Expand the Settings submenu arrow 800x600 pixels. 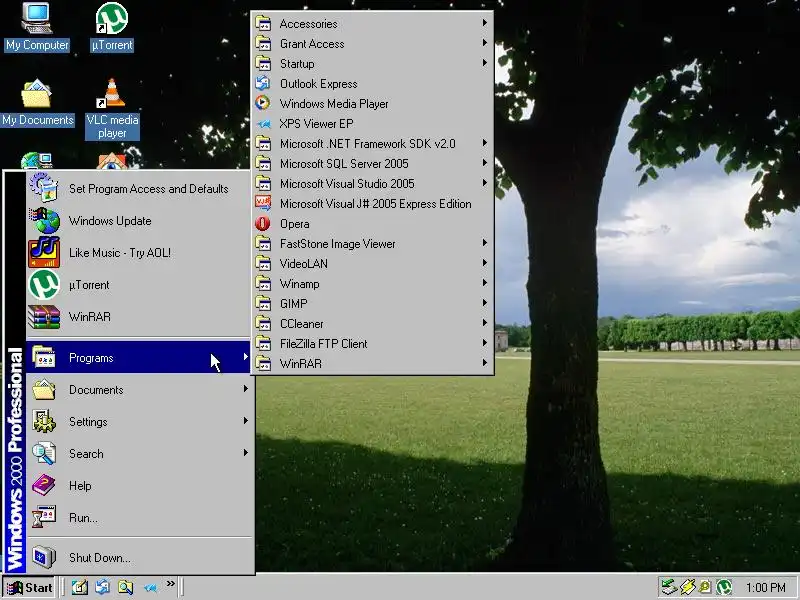246,421
